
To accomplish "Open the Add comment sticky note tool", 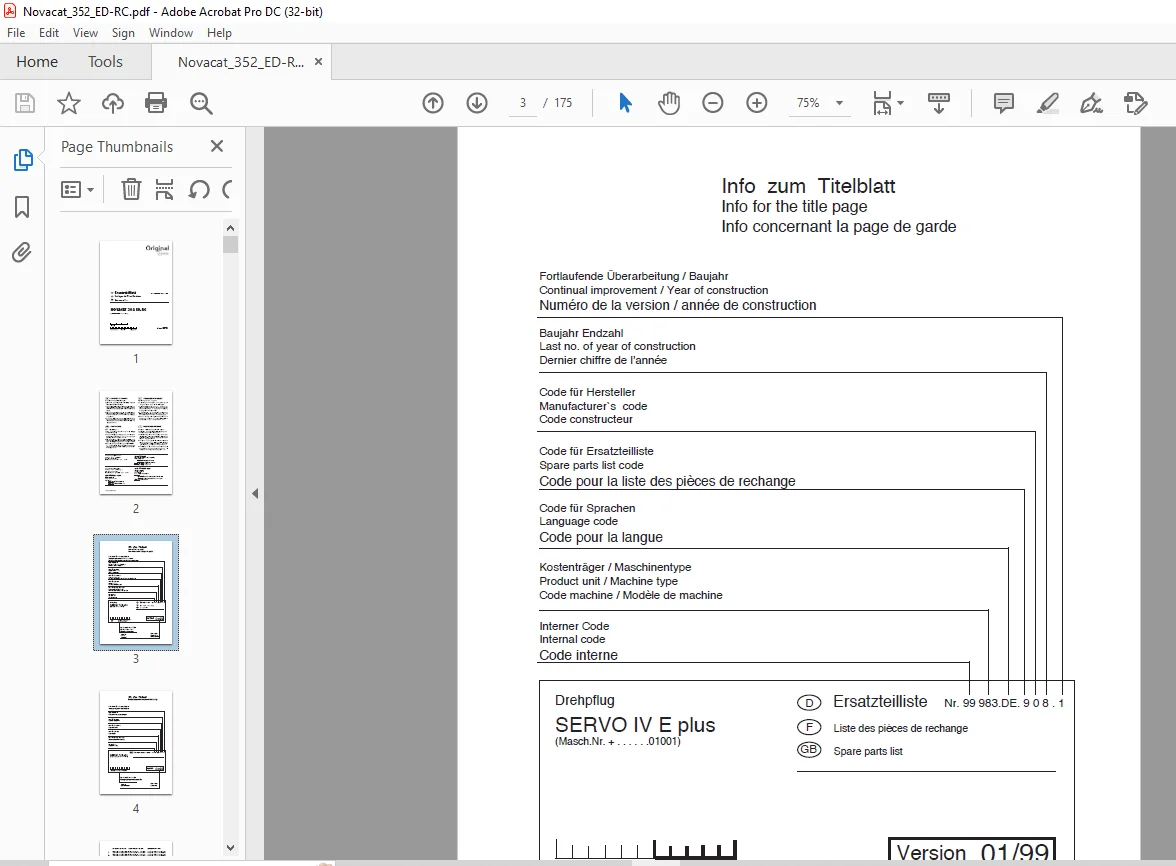I will click(1003, 103).
